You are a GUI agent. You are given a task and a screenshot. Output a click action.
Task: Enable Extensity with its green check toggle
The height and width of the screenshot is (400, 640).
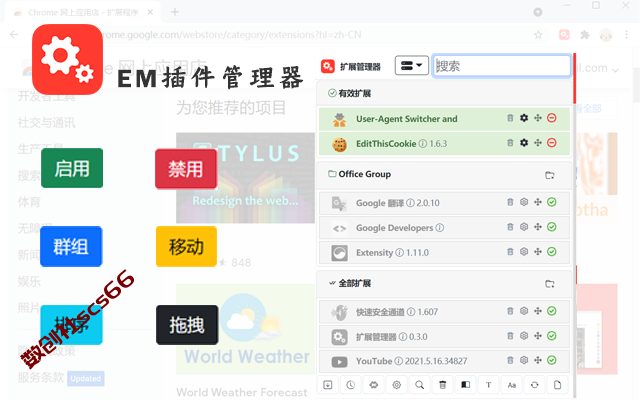point(552,252)
